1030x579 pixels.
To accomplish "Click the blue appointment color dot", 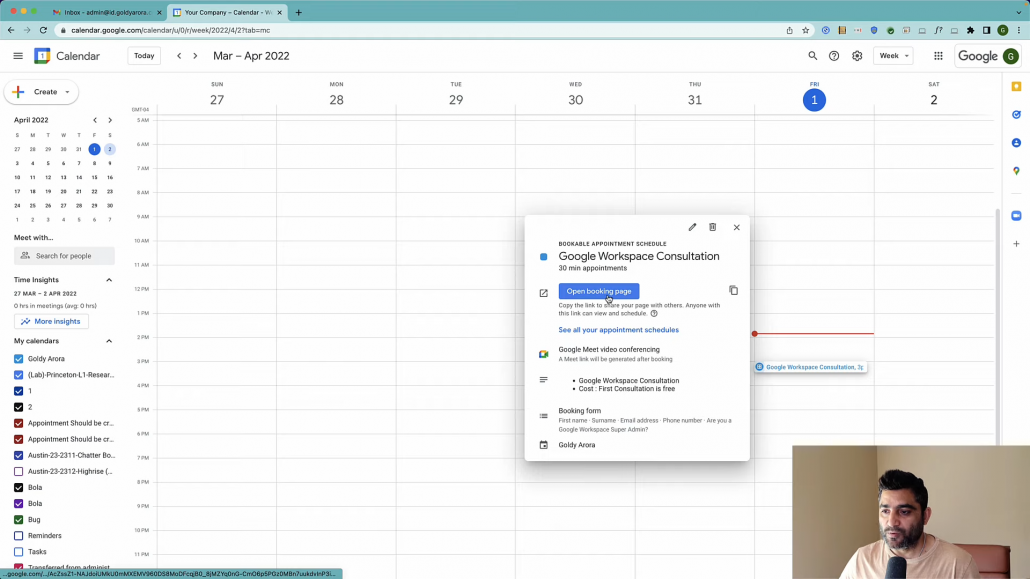I will (x=543, y=257).
